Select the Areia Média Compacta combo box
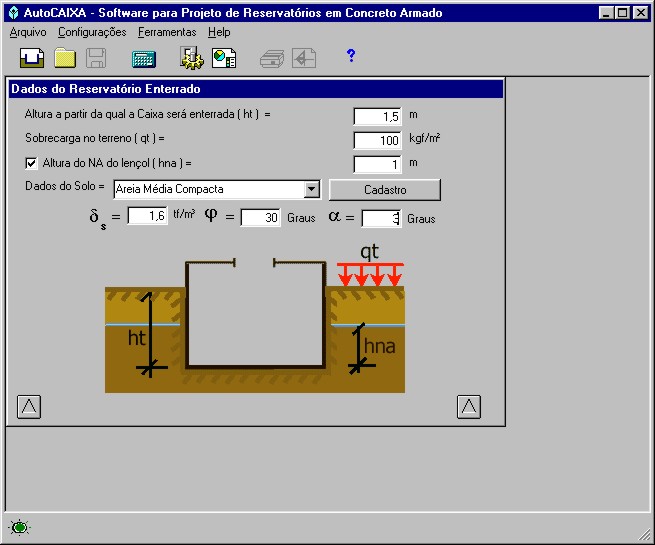The width and height of the screenshot is (655, 545). (217, 189)
